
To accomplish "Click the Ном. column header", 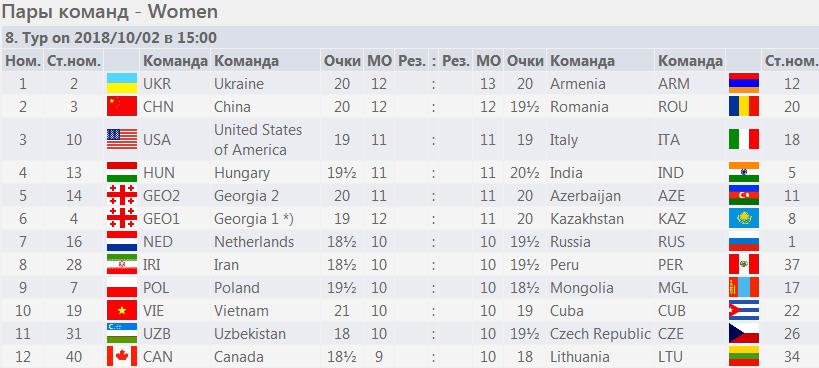I will tap(23, 61).
